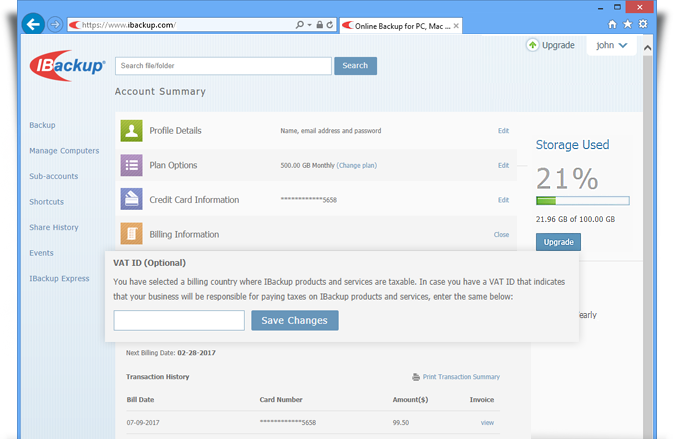Click the Account Summary heading

(x=160, y=92)
